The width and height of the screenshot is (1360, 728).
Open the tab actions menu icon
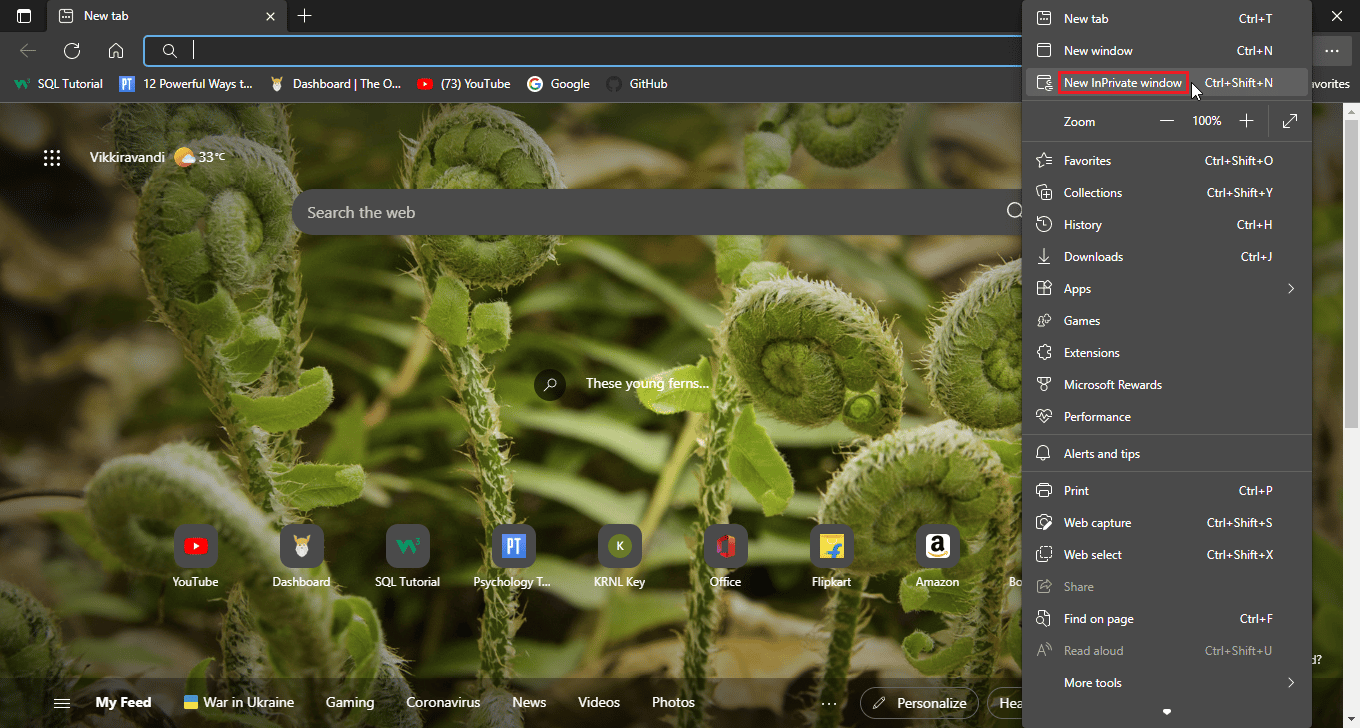(24, 16)
